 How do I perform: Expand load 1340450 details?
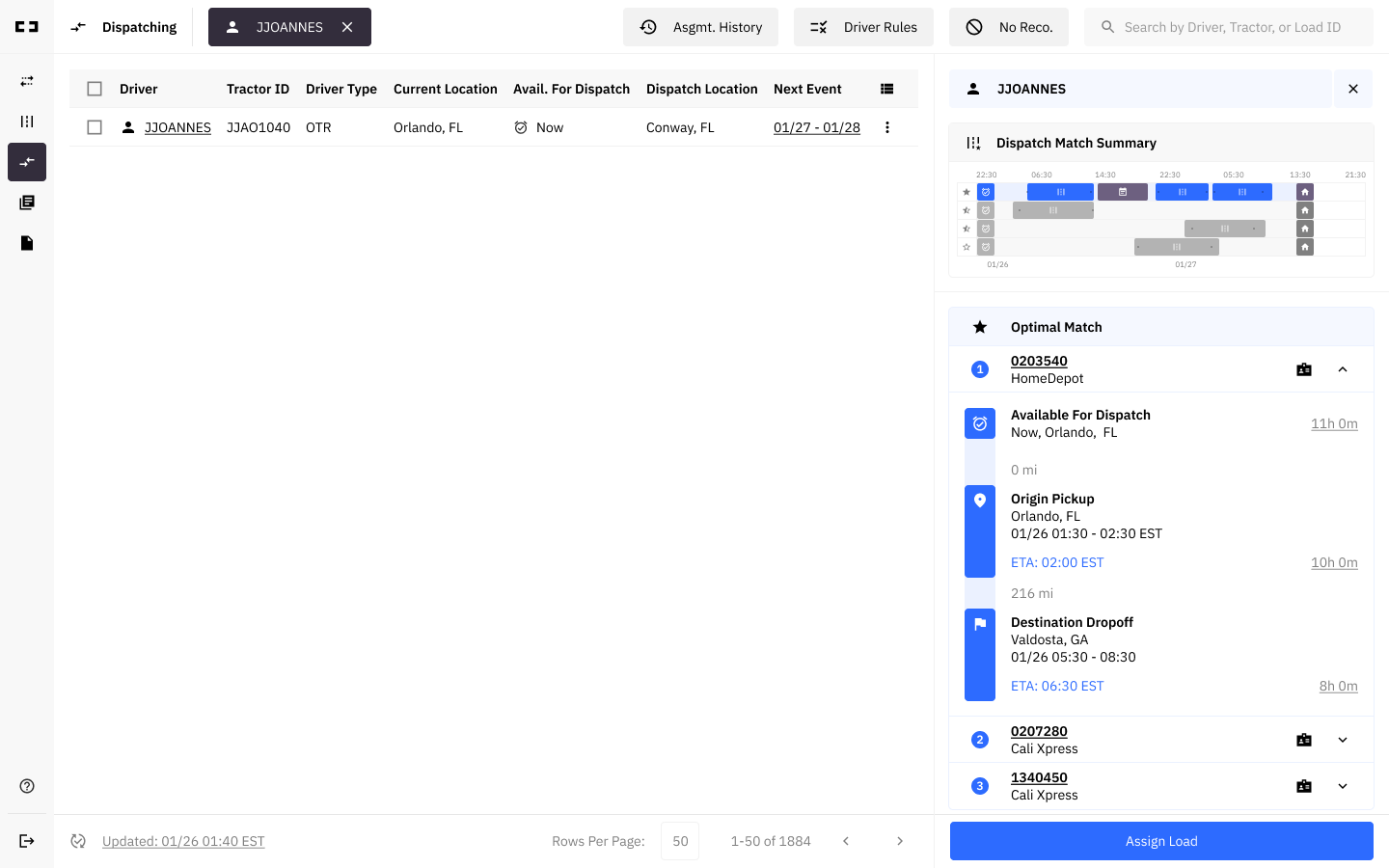tap(1343, 785)
